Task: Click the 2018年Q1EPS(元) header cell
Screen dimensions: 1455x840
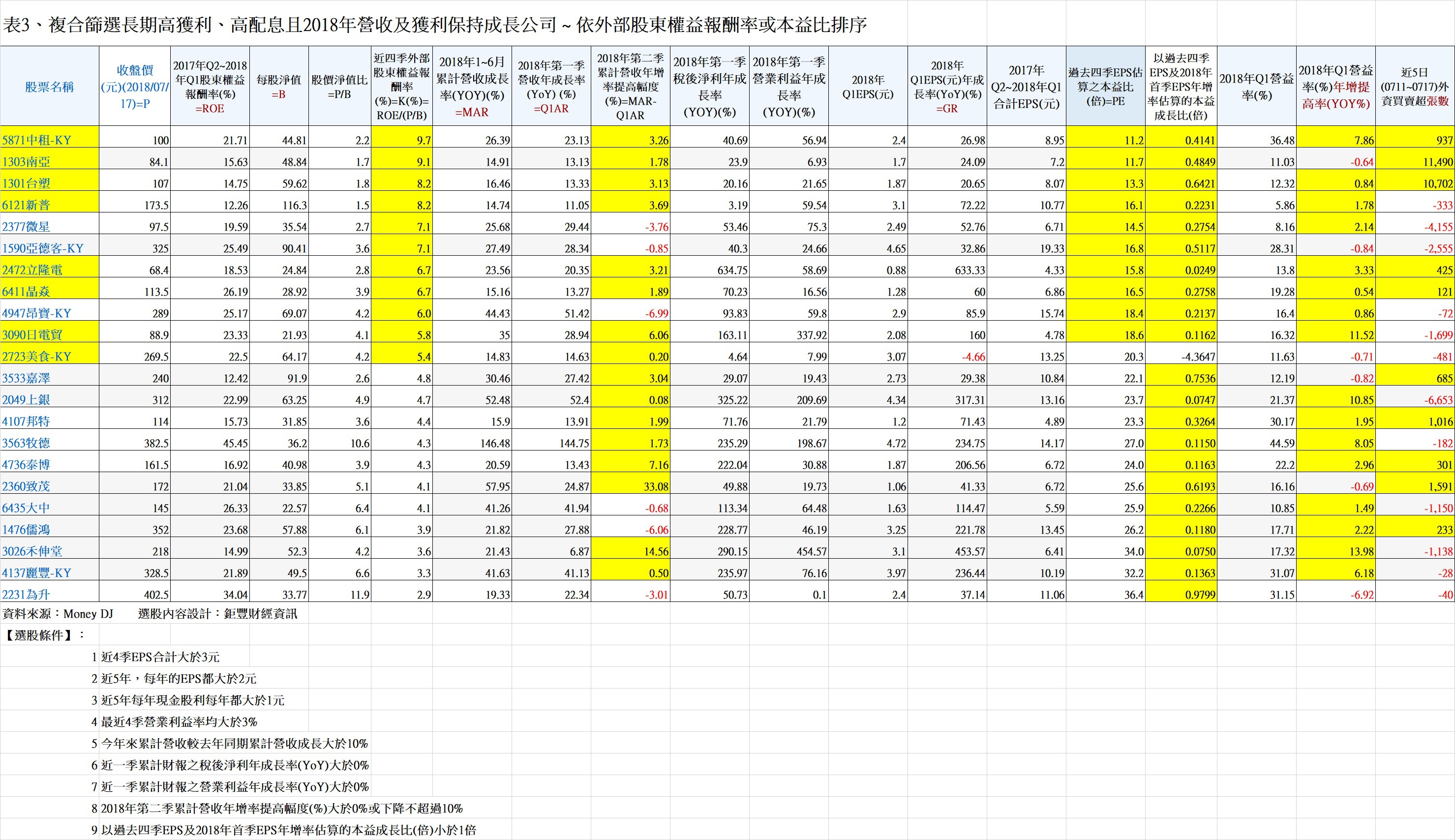Action: [868, 87]
